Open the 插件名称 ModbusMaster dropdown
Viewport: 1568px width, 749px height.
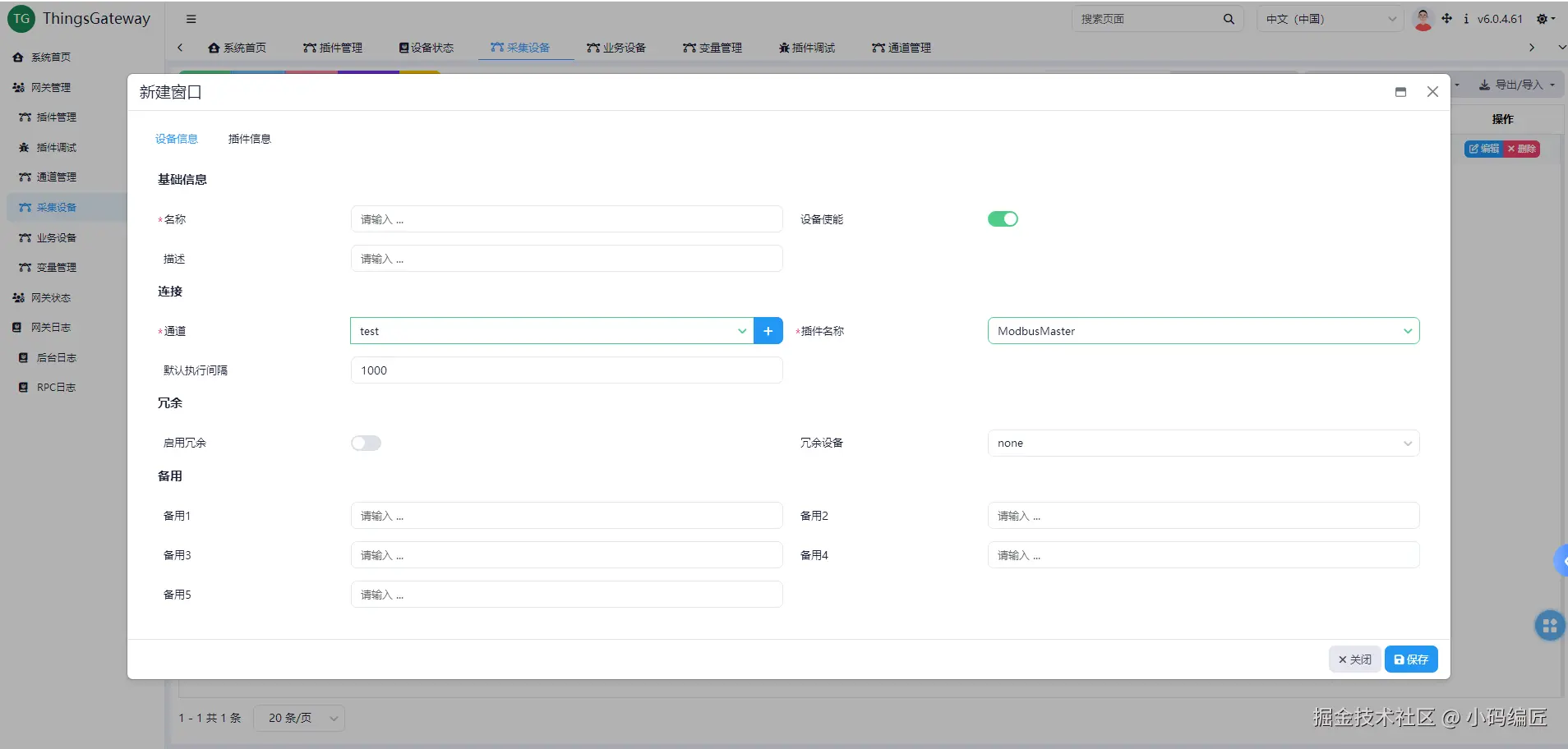1203,331
